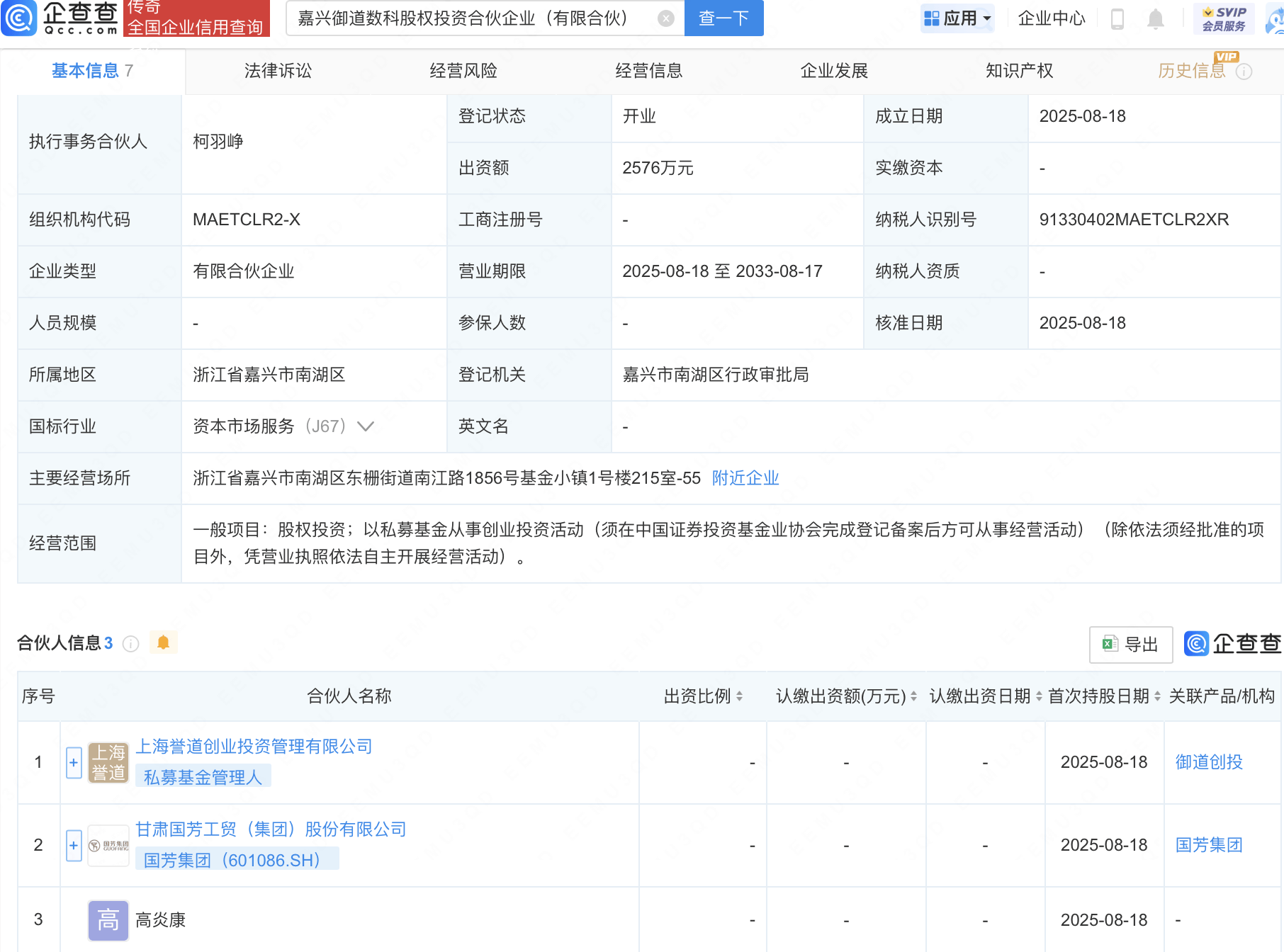Sort by 认缴出资日期 column arrows
Screen dimensions: 1284x952
click(x=1039, y=696)
